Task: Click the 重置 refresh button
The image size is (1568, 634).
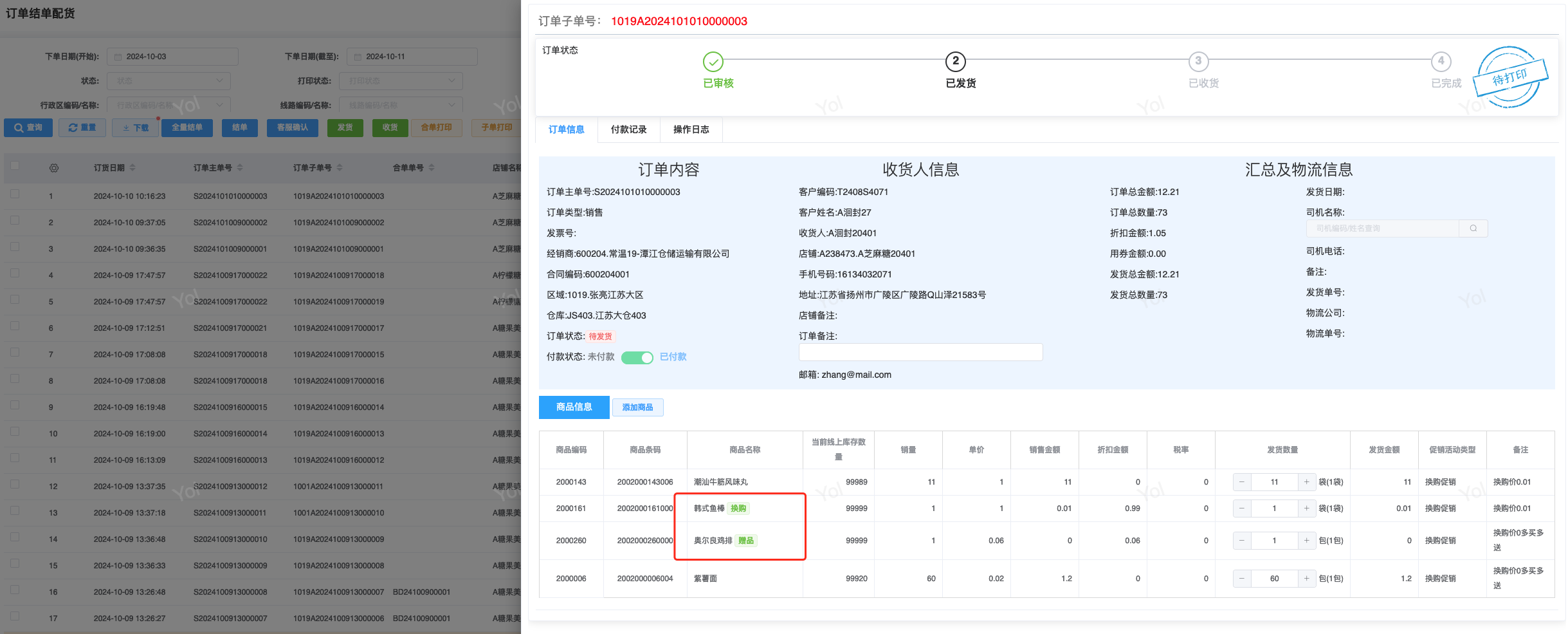Action: coord(82,127)
